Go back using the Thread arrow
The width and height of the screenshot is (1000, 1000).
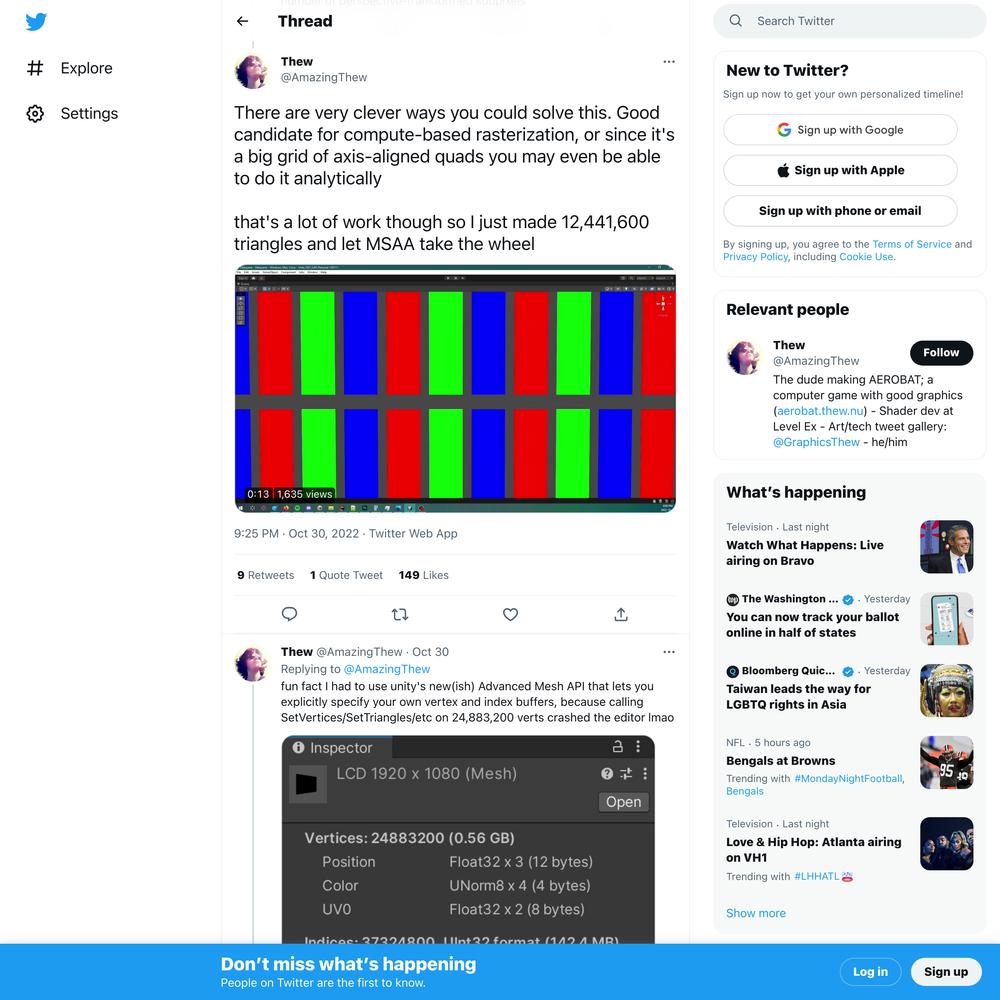(x=242, y=21)
